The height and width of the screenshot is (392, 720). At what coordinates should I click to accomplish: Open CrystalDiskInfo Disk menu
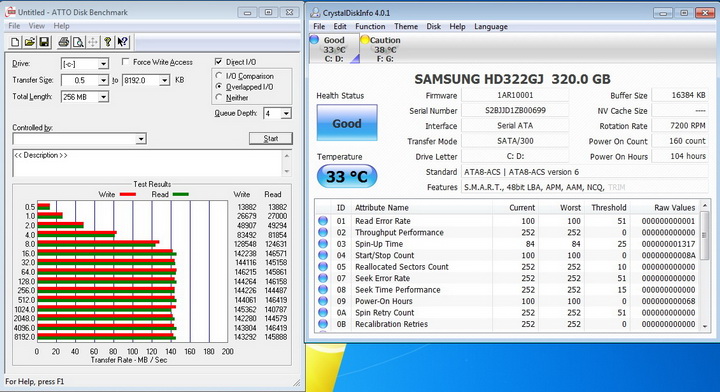pyautogui.click(x=433, y=27)
